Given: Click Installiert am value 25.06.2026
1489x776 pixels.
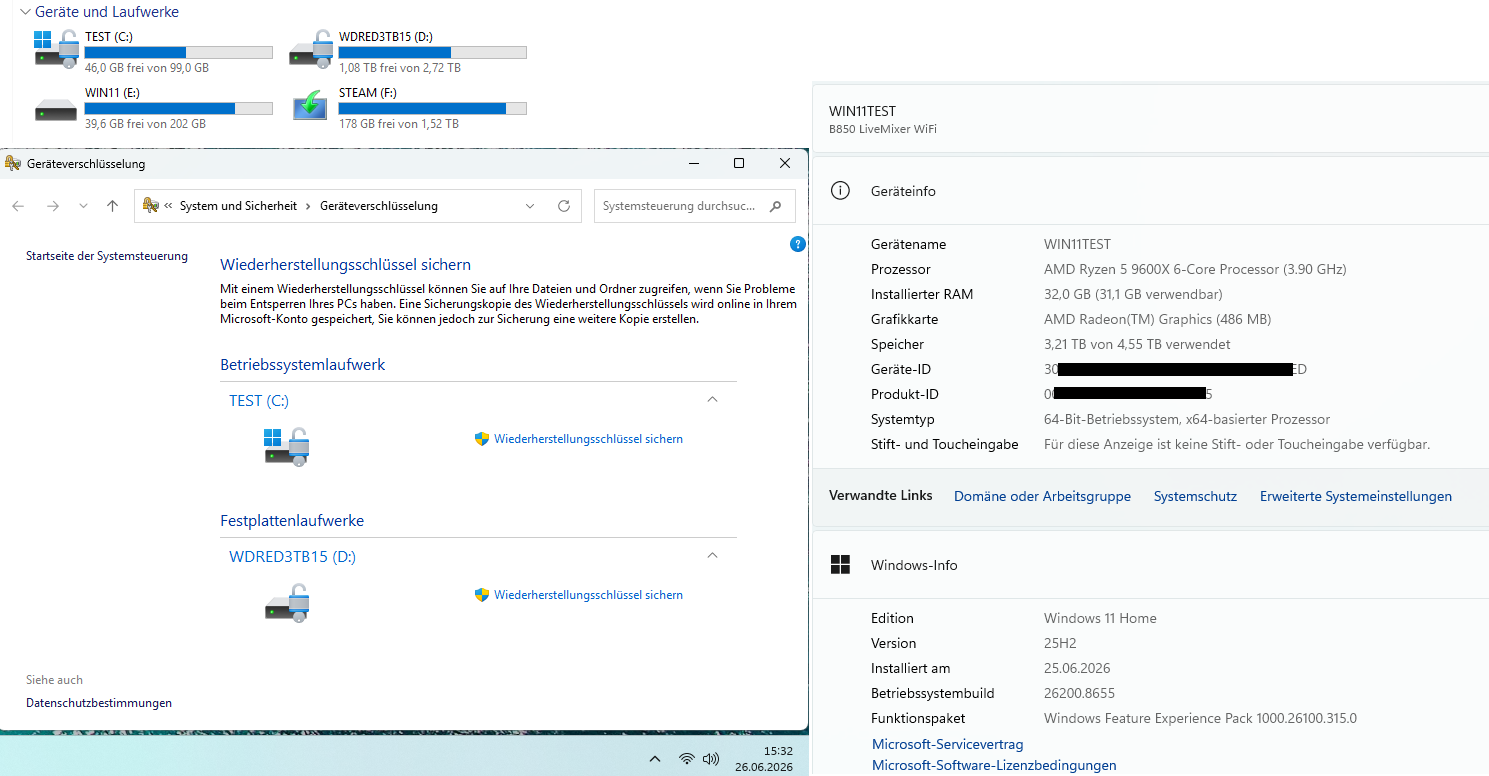Looking at the screenshot, I should (x=1077, y=668).
